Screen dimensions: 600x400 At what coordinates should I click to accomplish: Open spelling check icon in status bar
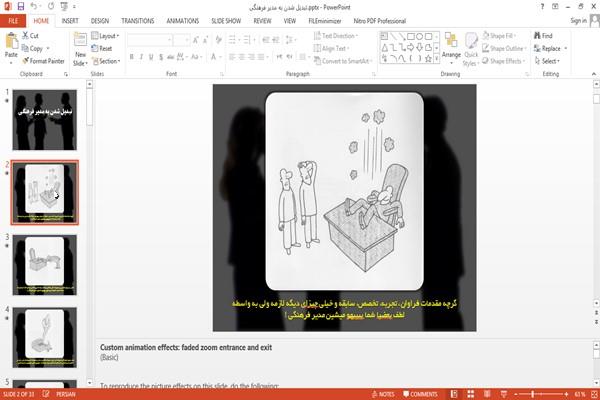pos(46,394)
